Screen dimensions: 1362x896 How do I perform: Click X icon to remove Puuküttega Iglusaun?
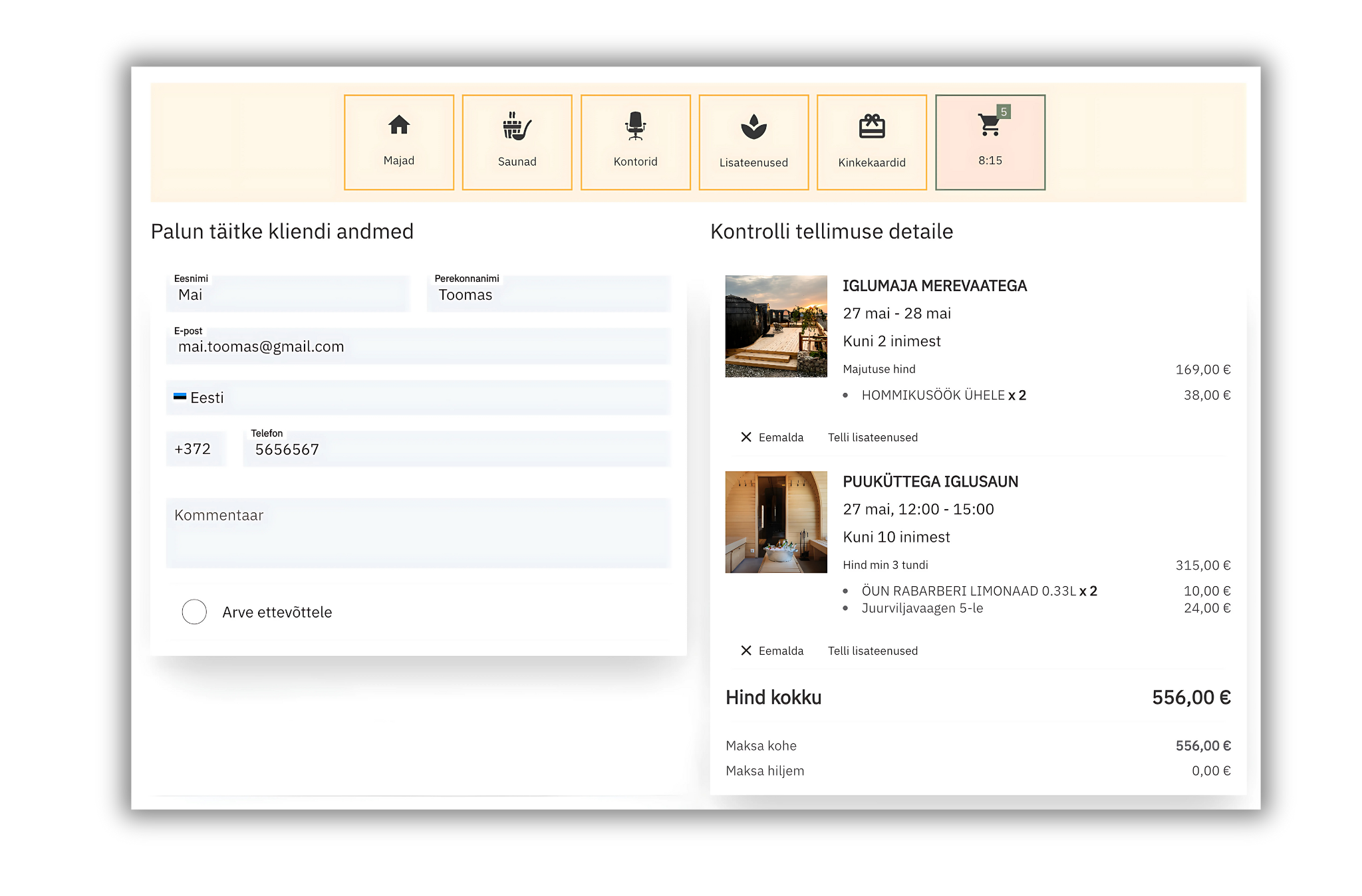click(746, 651)
